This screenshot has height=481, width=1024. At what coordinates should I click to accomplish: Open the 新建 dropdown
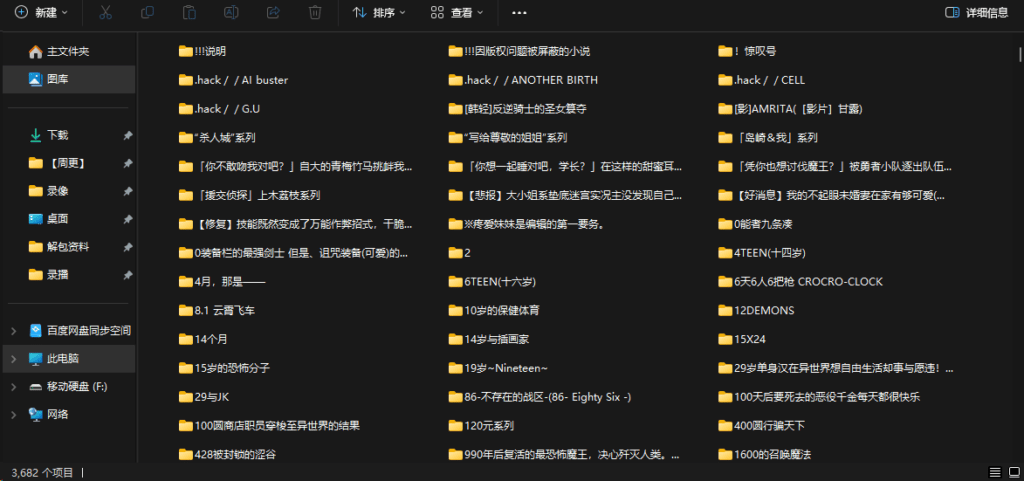[41, 13]
